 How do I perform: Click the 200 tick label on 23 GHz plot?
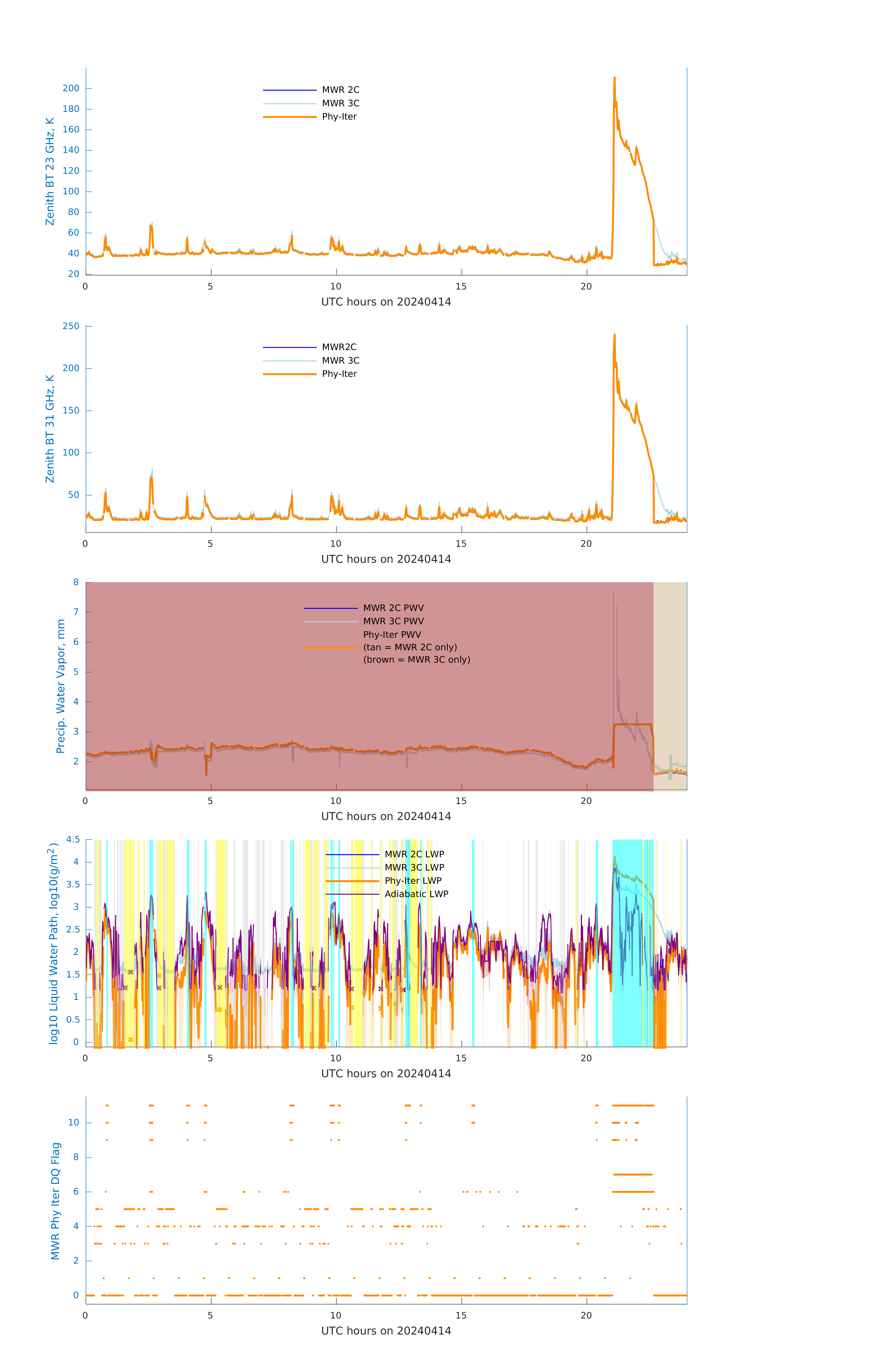(x=71, y=88)
